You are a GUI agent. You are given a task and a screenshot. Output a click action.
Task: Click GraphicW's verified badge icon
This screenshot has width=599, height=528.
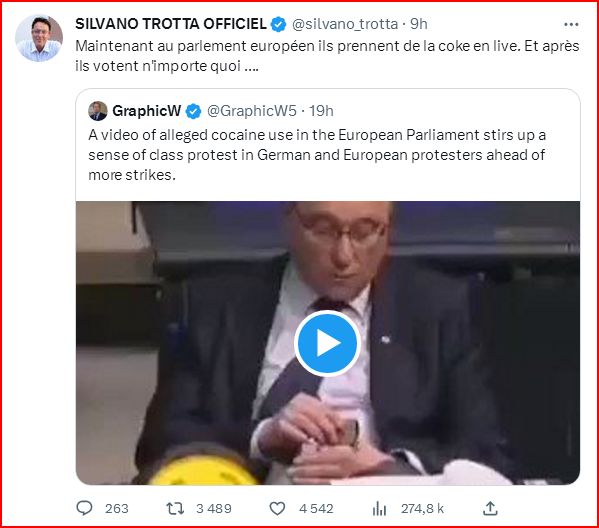[x=193, y=112]
